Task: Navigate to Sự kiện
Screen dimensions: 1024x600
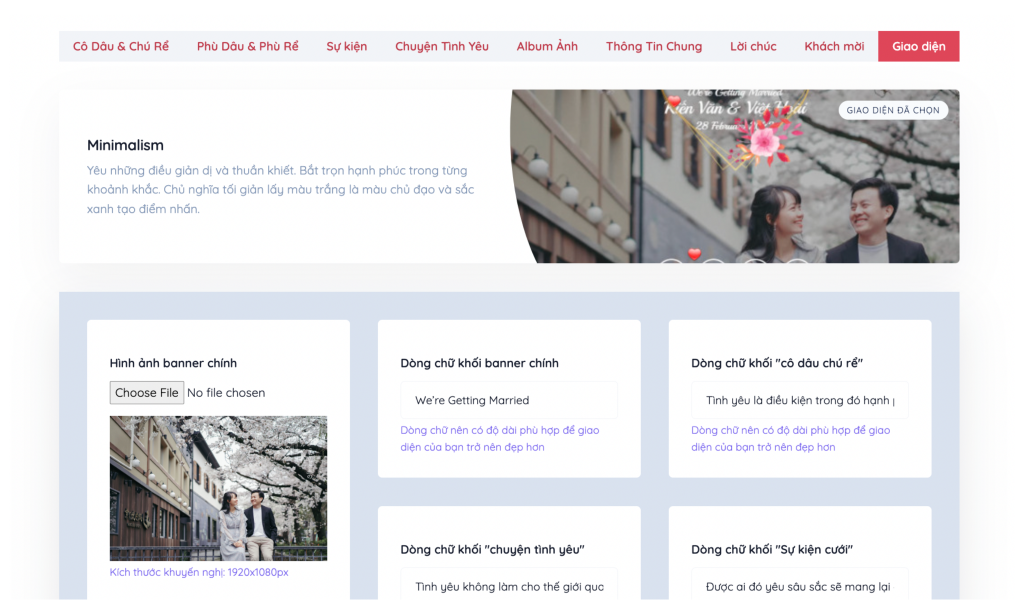Action: tap(347, 46)
